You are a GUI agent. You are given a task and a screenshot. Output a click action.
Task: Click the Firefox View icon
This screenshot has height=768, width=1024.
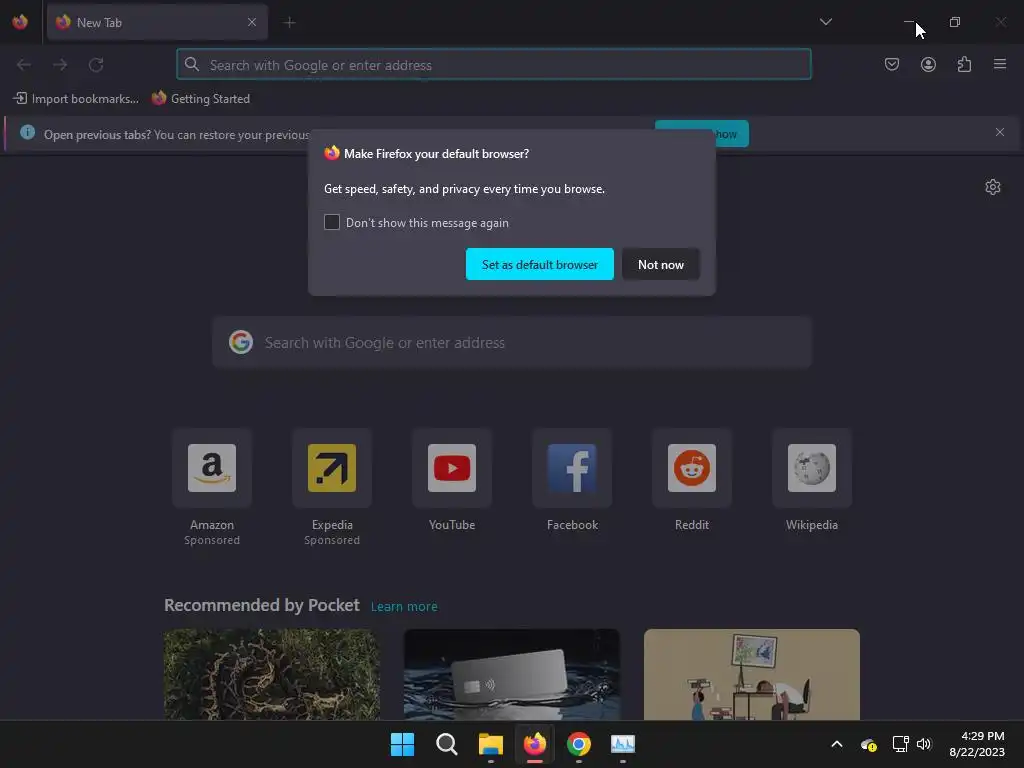[20, 22]
